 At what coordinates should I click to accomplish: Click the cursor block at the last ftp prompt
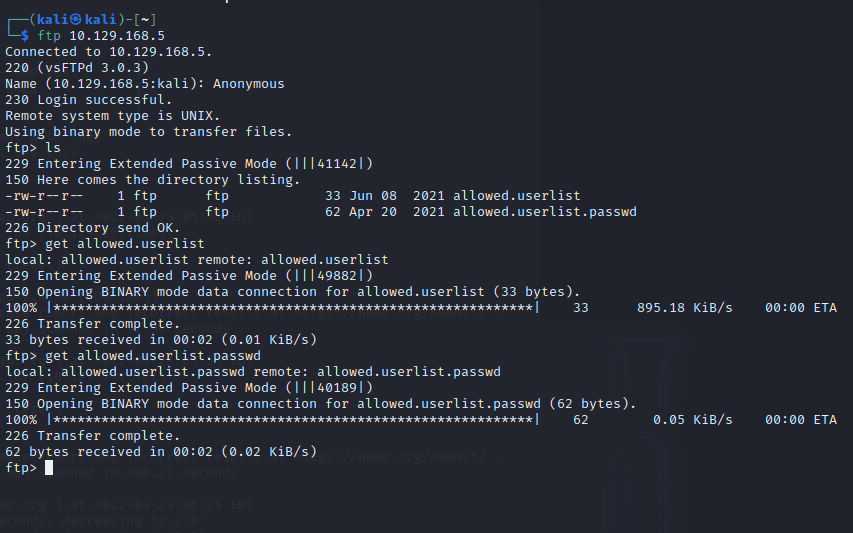coord(49,468)
